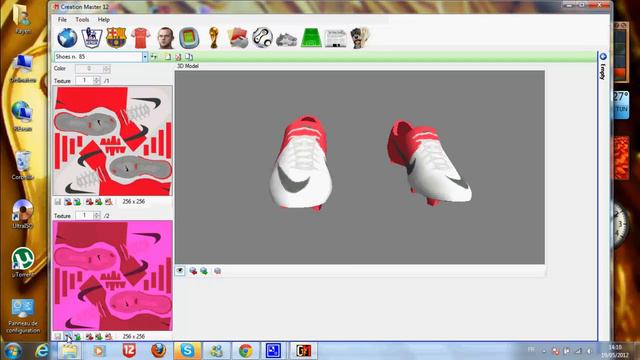Export 3D model with green arrow icon

[204, 271]
